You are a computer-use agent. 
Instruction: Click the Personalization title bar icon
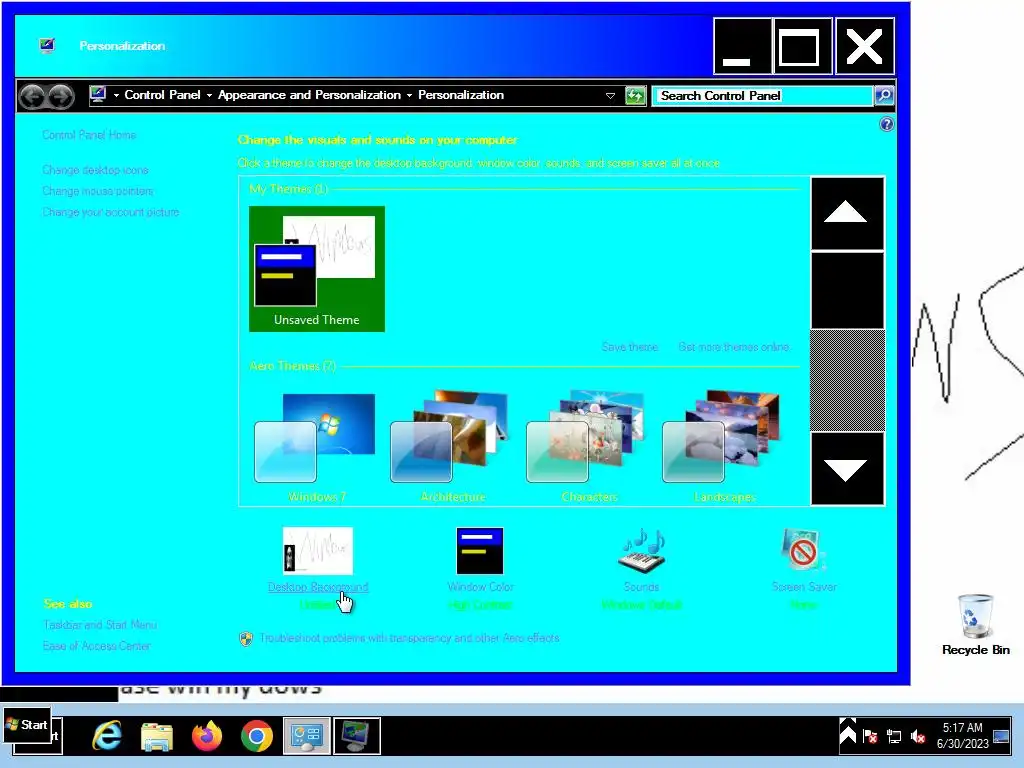pyautogui.click(x=47, y=45)
